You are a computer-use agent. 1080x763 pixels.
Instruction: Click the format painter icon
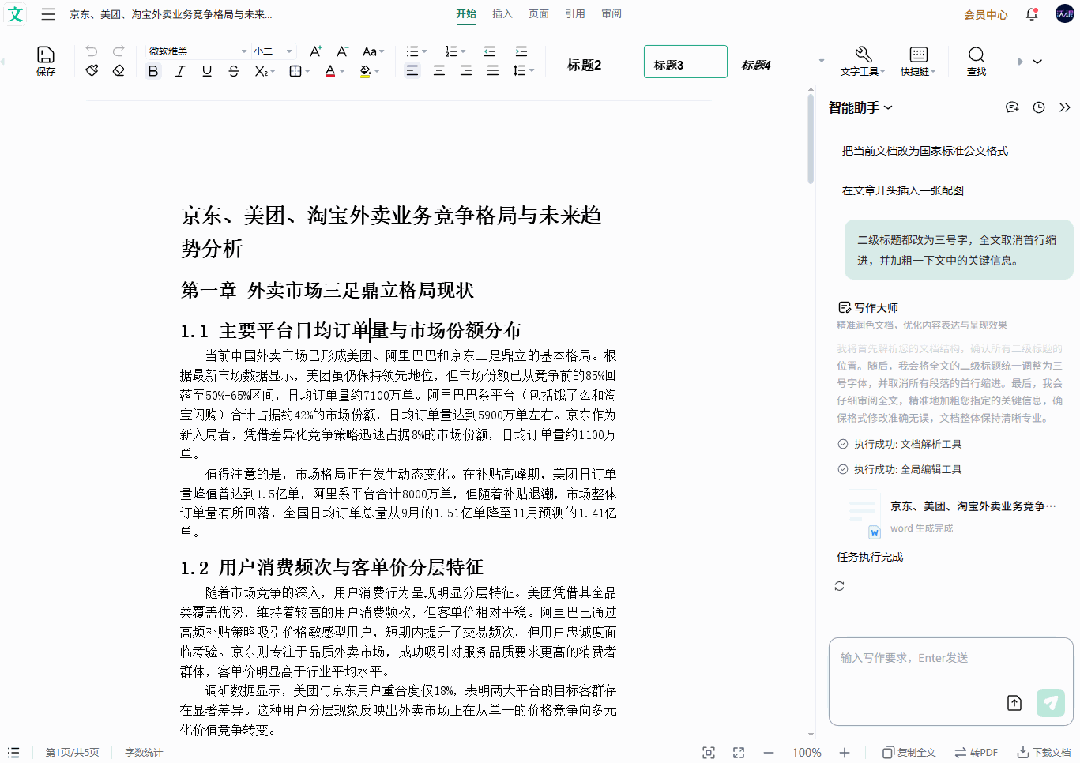(92, 71)
